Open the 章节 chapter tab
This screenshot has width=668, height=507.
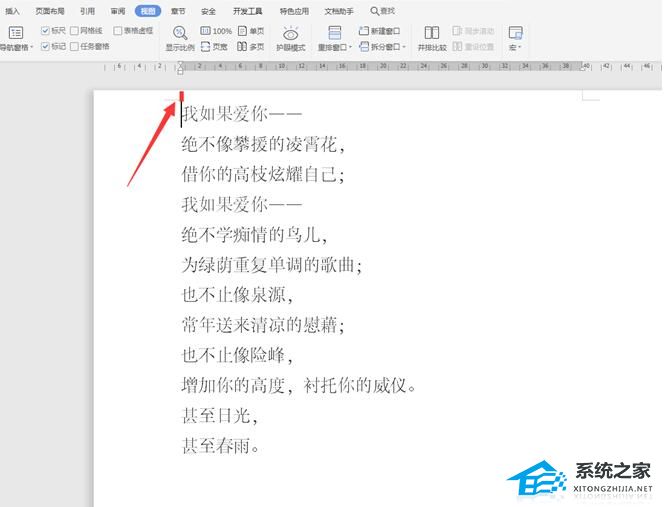point(178,11)
